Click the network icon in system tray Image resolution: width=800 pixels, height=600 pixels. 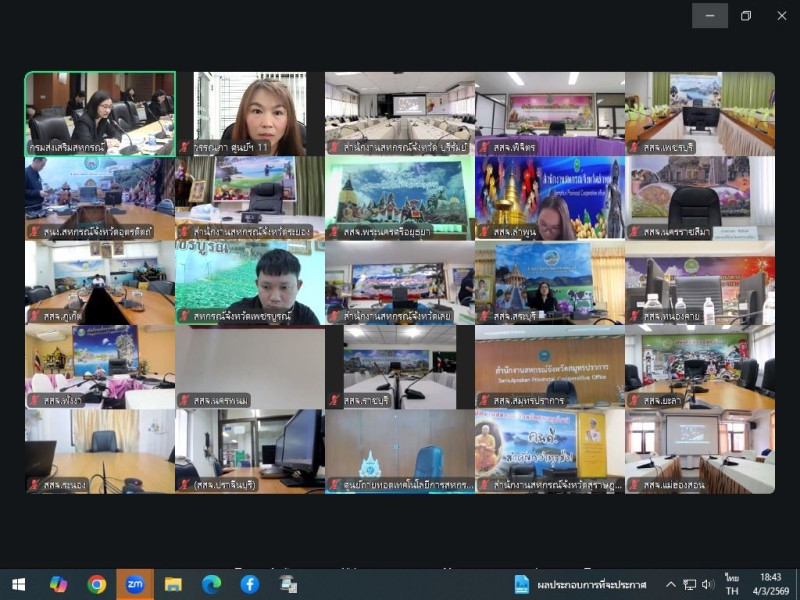[689, 584]
